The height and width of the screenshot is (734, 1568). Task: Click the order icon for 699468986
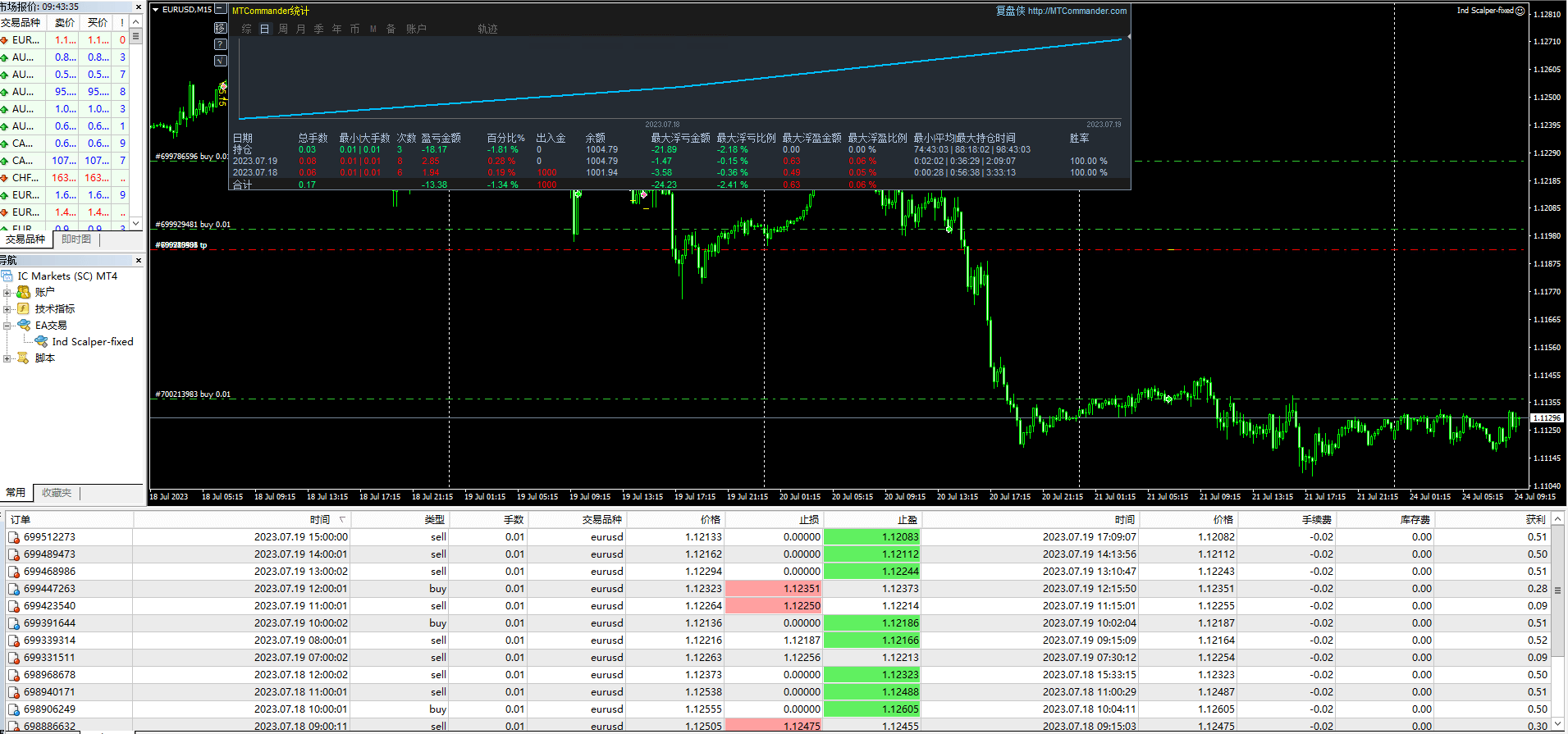[14, 572]
